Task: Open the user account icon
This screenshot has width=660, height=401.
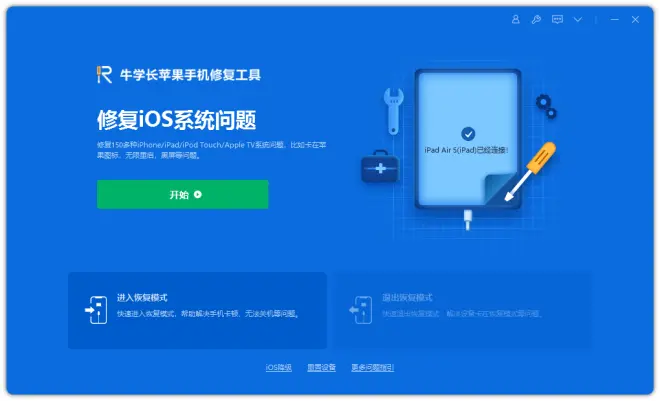Action: [515, 19]
